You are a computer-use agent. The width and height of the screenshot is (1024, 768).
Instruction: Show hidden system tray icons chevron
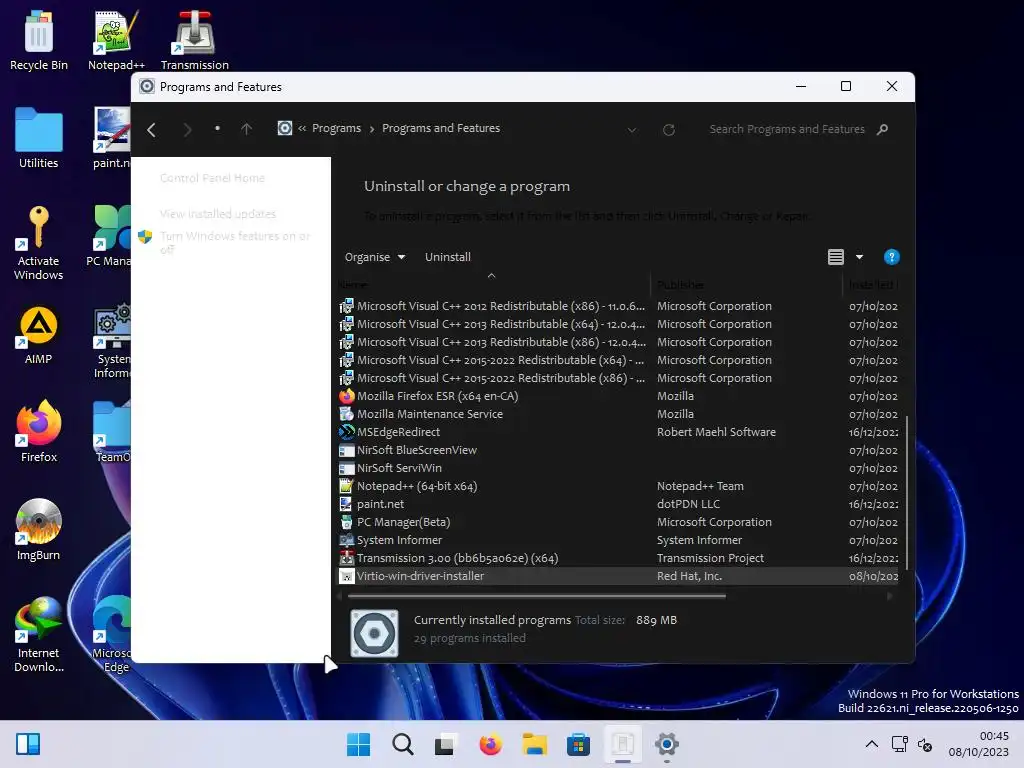click(x=871, y=744)
